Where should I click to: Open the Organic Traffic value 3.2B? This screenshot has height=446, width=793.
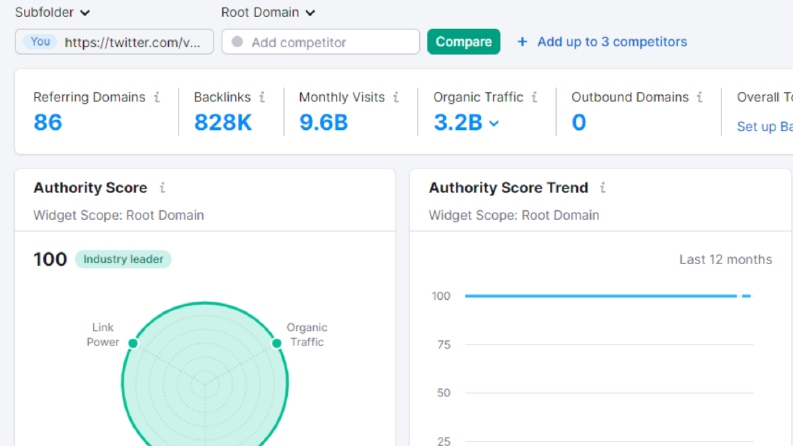click(x=458, y=122)
